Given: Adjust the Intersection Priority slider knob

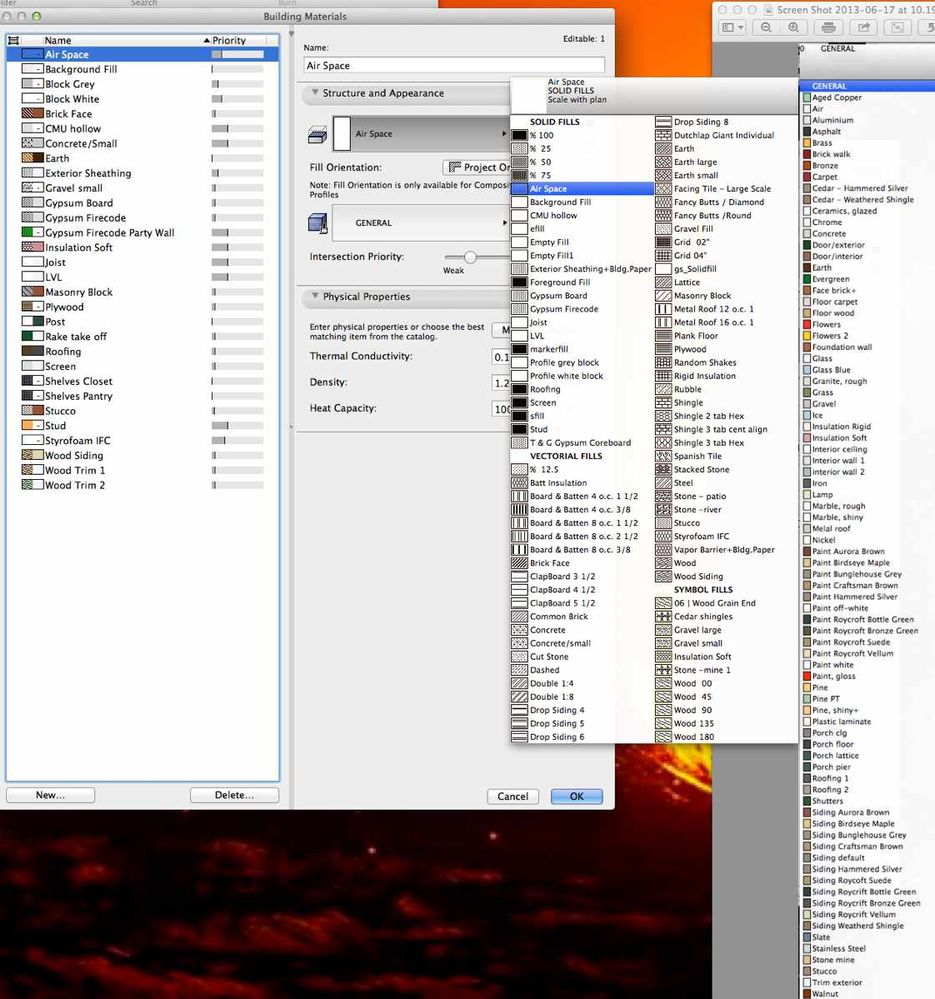Looking at the screenshot, I should click(470, 257).
